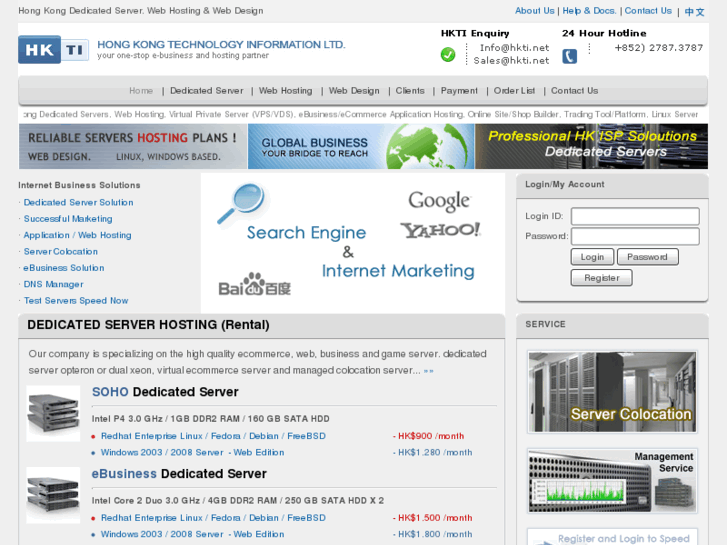Screen dimensions: 727x545
Task: Click the HKTI logo
Action: tap(53, 49)
